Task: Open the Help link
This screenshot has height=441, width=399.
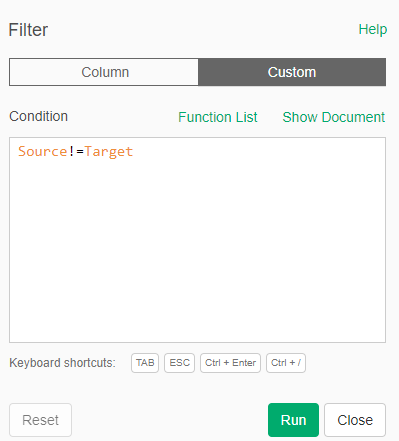Action: click(373, 29)
